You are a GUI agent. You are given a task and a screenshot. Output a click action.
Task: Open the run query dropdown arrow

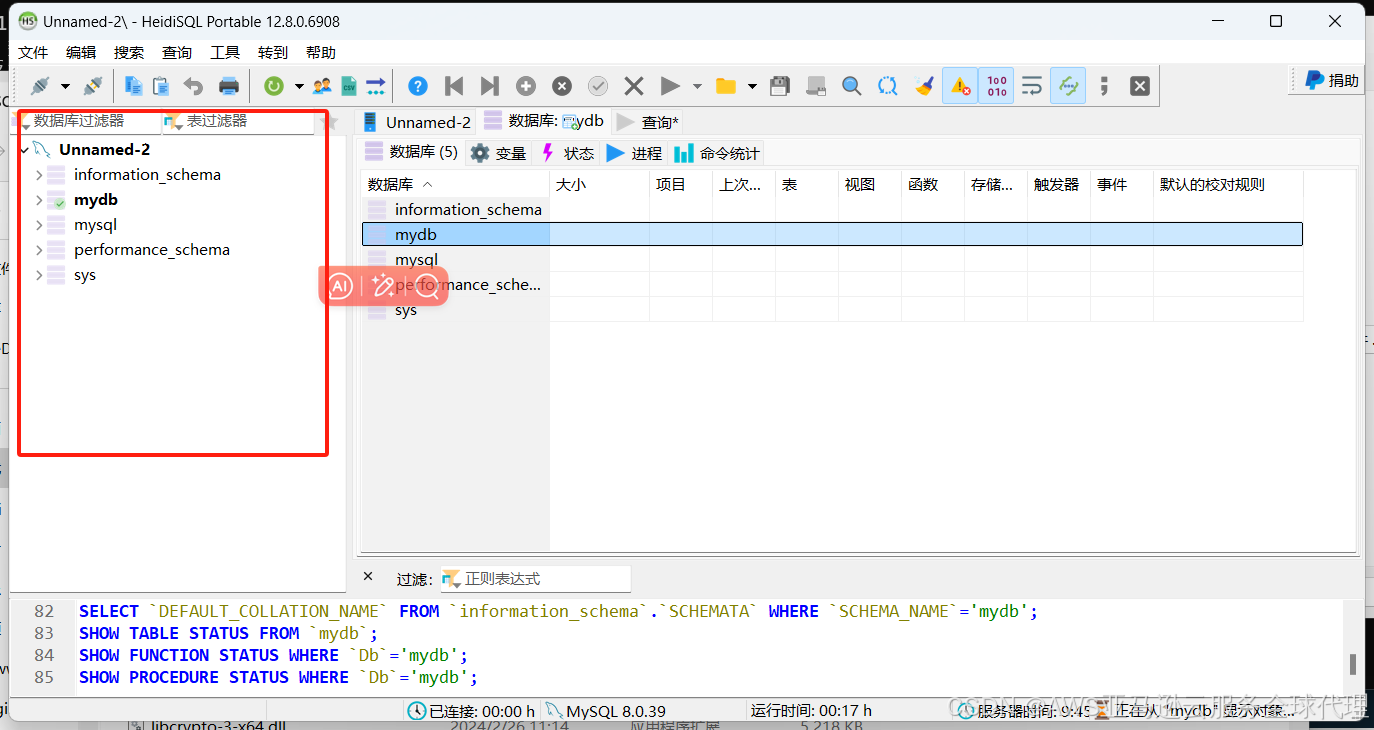(x=697, y=87)
